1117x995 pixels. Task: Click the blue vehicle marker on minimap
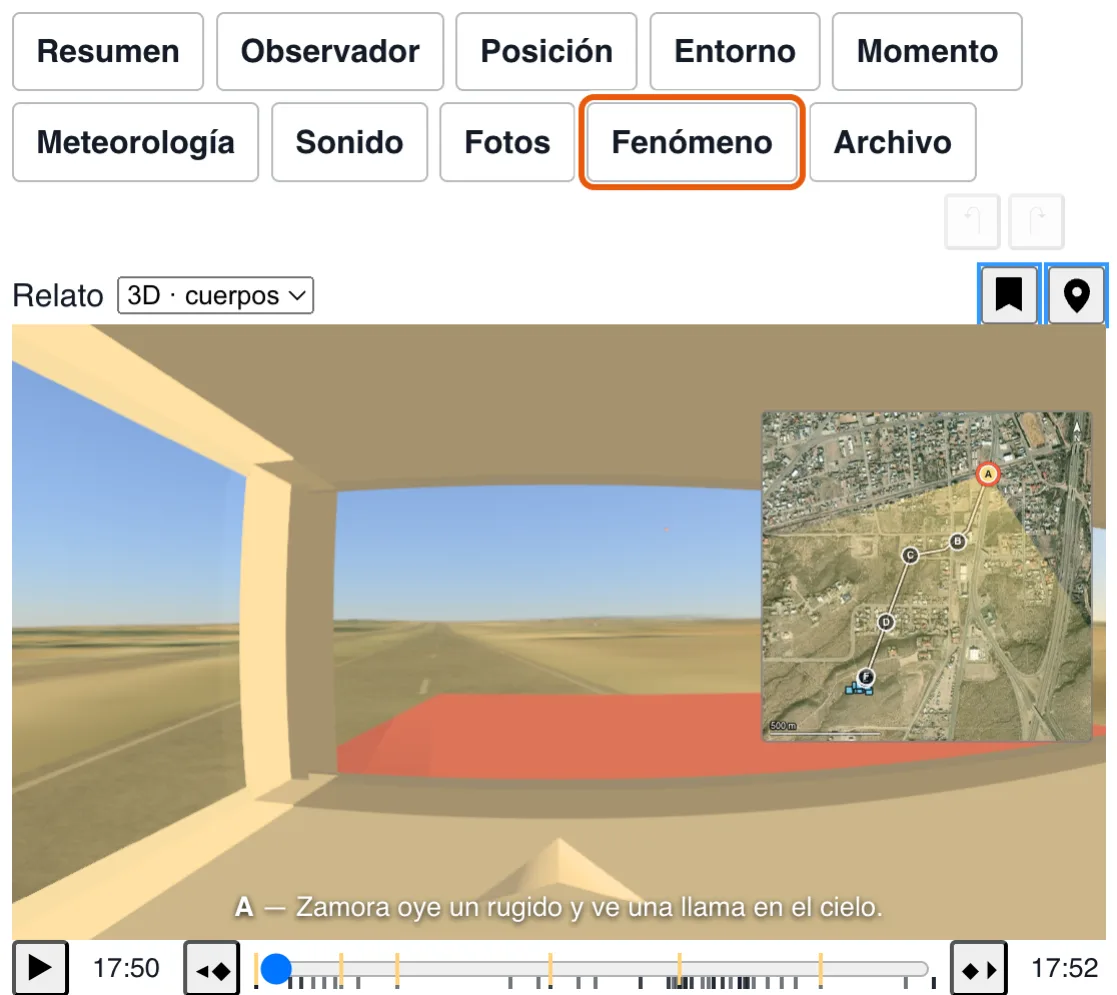click(858, 689)
